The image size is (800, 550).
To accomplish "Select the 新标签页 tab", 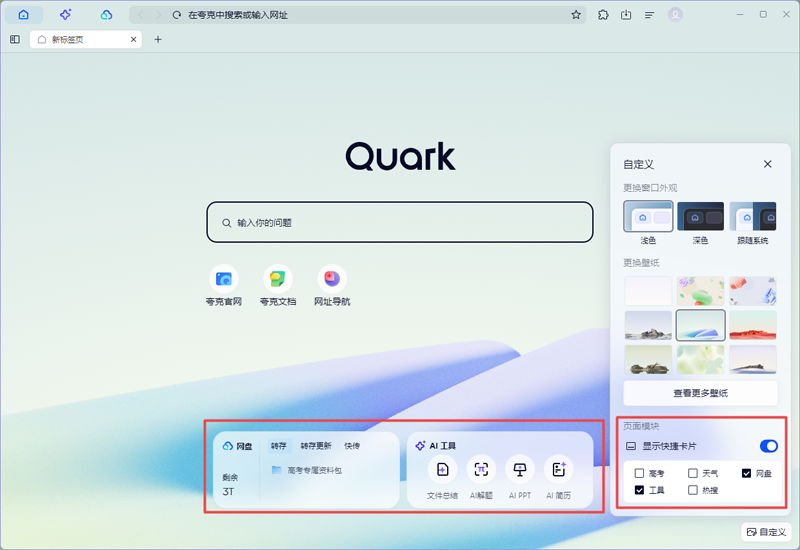I will (x=86, y=39).
